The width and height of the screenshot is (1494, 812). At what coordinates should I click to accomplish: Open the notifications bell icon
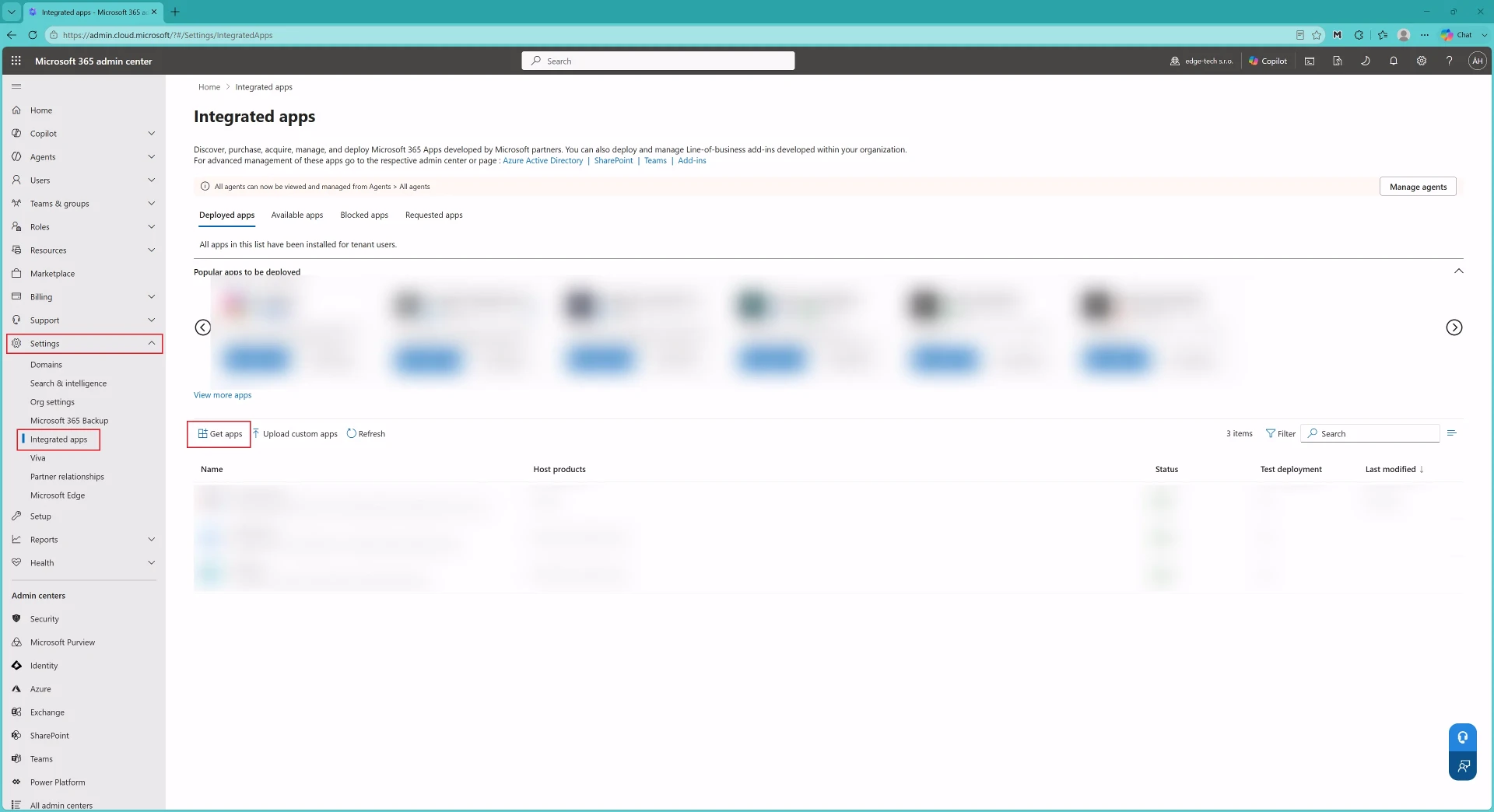pyautogui.click(x=1394, y=61)
